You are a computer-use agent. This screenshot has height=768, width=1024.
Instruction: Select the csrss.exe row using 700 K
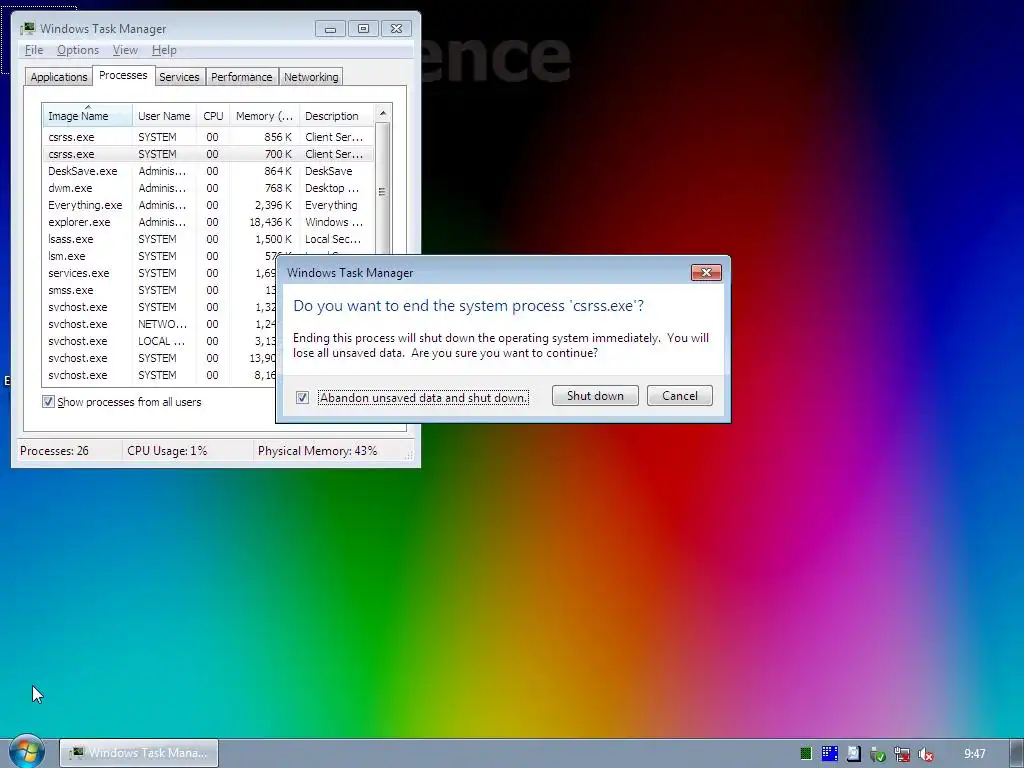[208, 154]
